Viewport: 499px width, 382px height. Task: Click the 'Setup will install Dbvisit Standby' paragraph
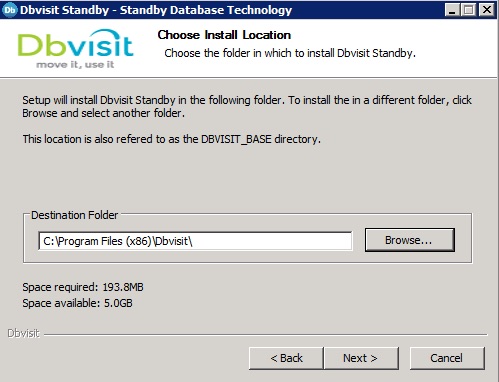tap(247, 106)
